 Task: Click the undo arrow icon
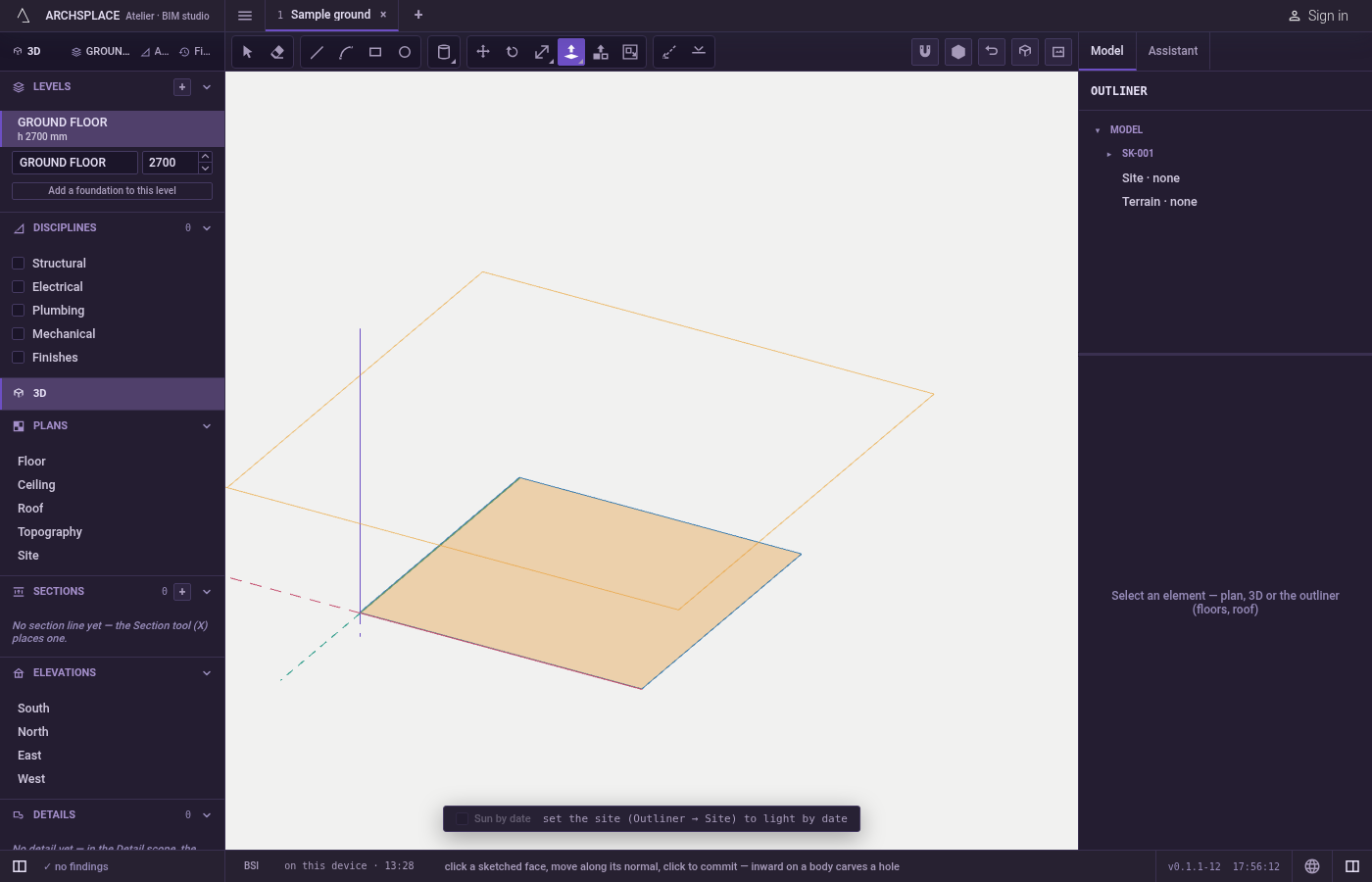[x=992, y=52]
